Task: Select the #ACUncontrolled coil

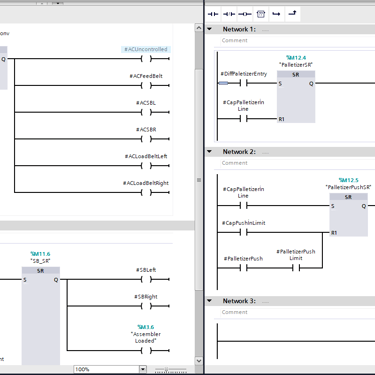Action: point(146,59)
